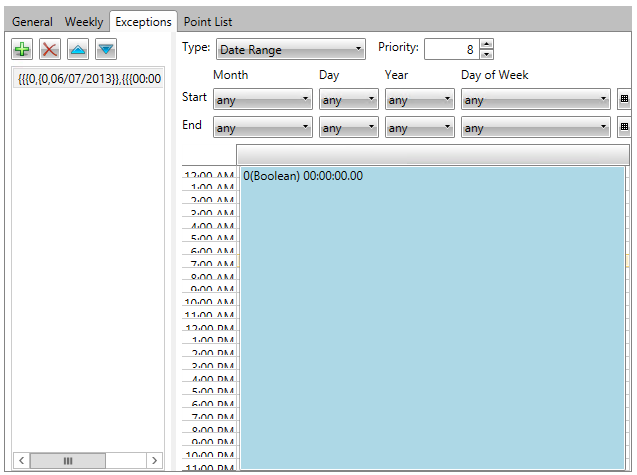This screenshot has height=475, width=637.
Task: Switch to the General tab
Action: click(33, 21)
